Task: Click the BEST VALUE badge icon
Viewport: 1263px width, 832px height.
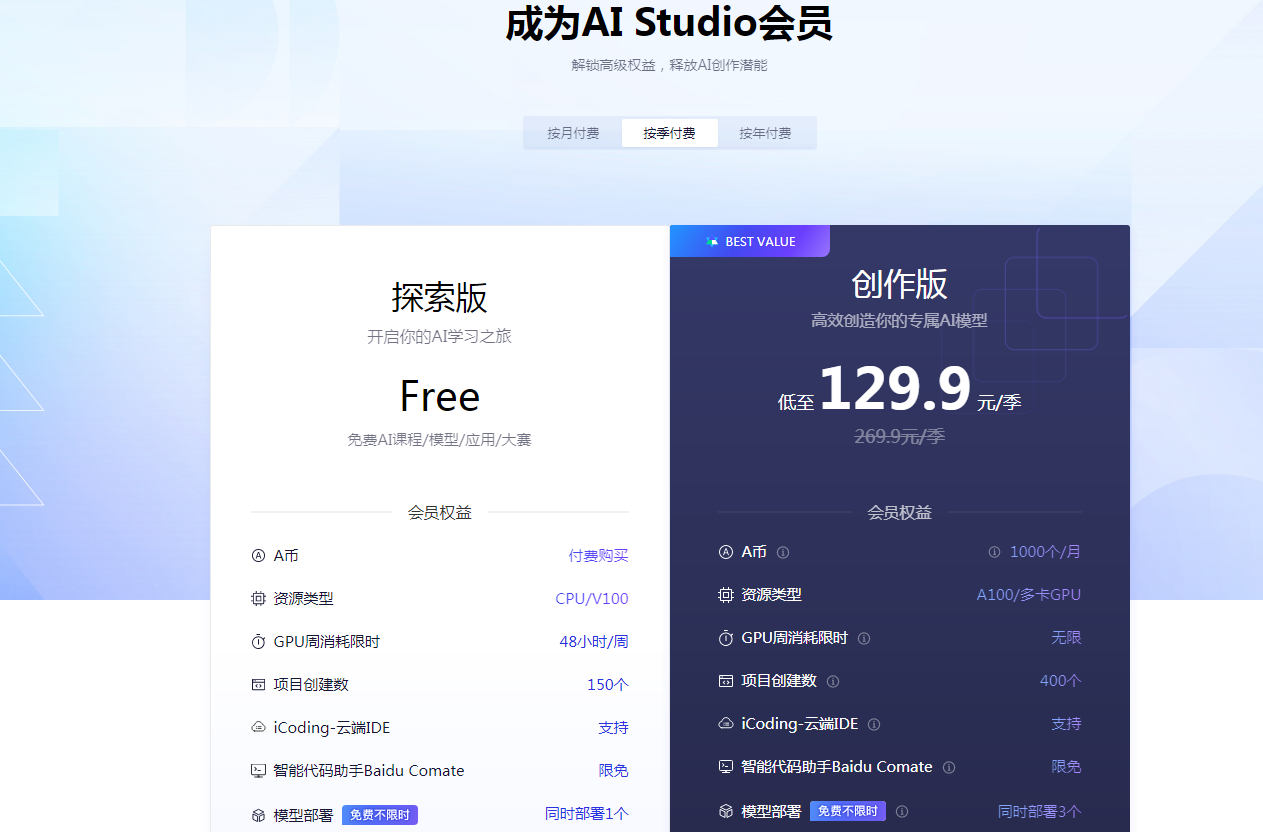Action: point(712,242)
